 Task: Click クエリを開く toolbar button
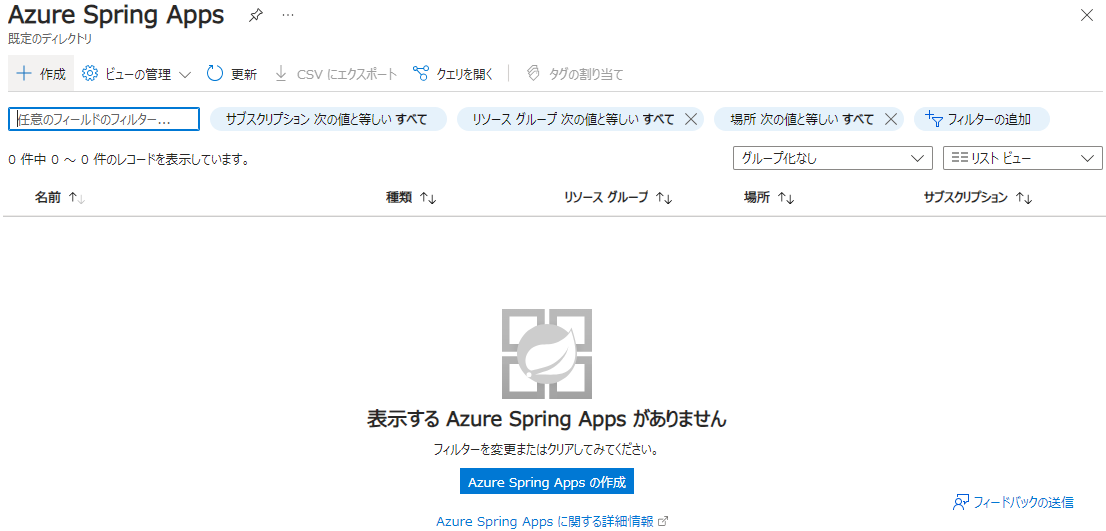point(453,73)
